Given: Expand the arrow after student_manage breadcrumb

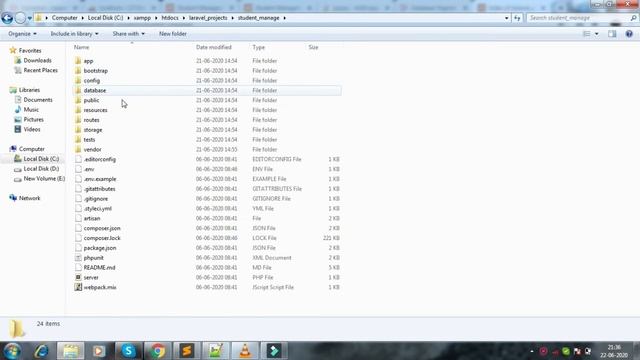Looking at the screenshot, I should tap(284, 18).
